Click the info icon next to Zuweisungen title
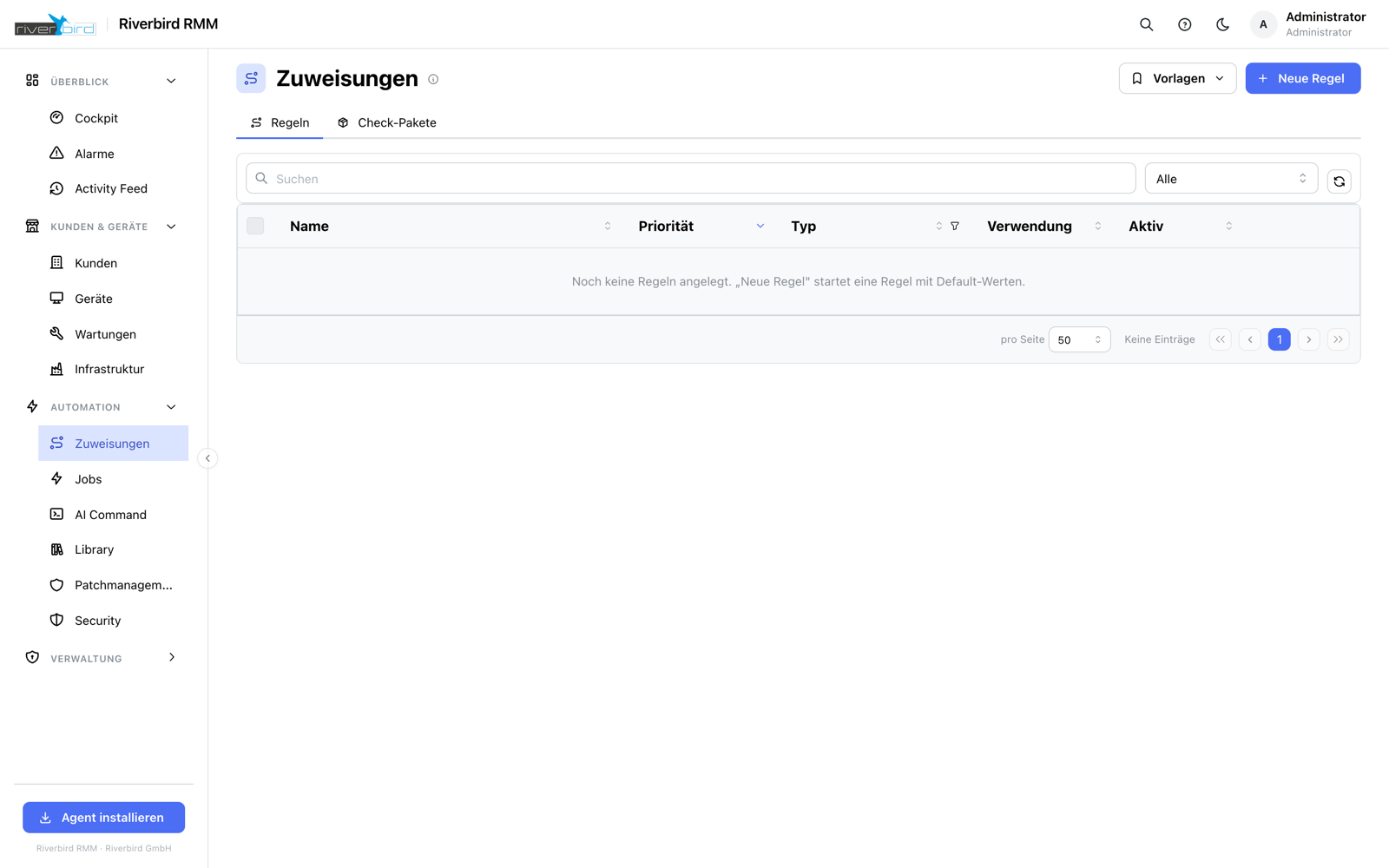Image resolution: width=1389 pixels, height=868 pixels. pos(433,79)
